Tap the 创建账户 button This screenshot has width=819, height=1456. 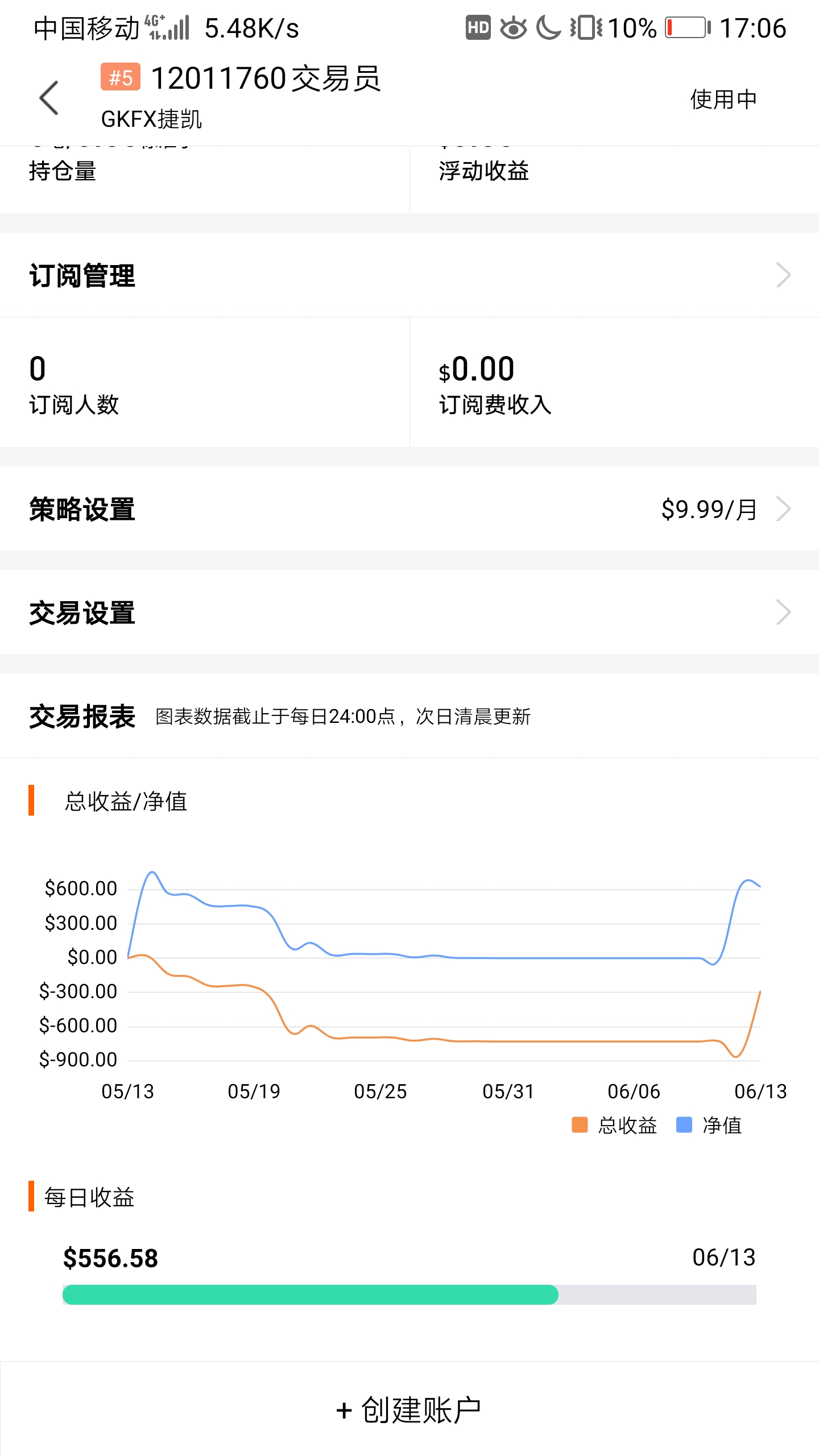tap(409, 1409)
